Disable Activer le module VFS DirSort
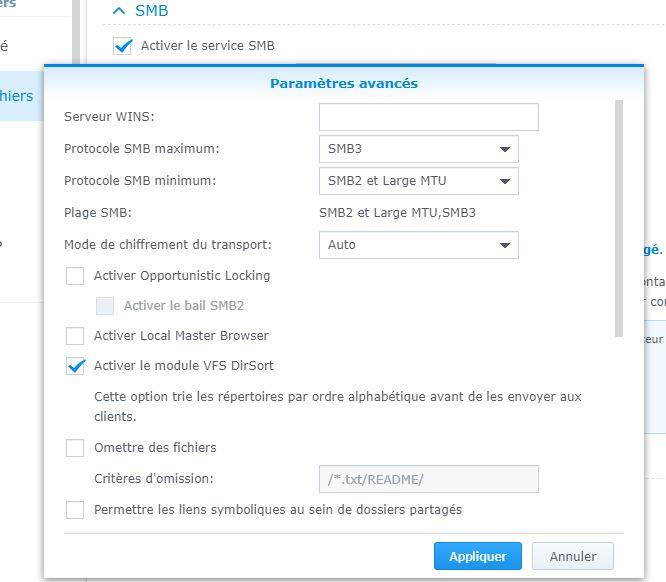Screen dimensions: 666x582 point(75,366)
